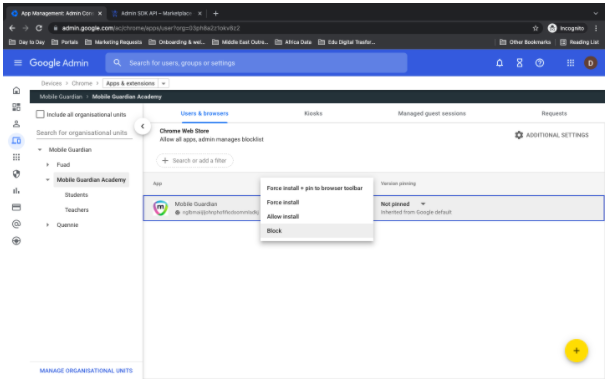606x381 pixels.
Task: Open the Reading List
Action: click(x=579, y=42)
